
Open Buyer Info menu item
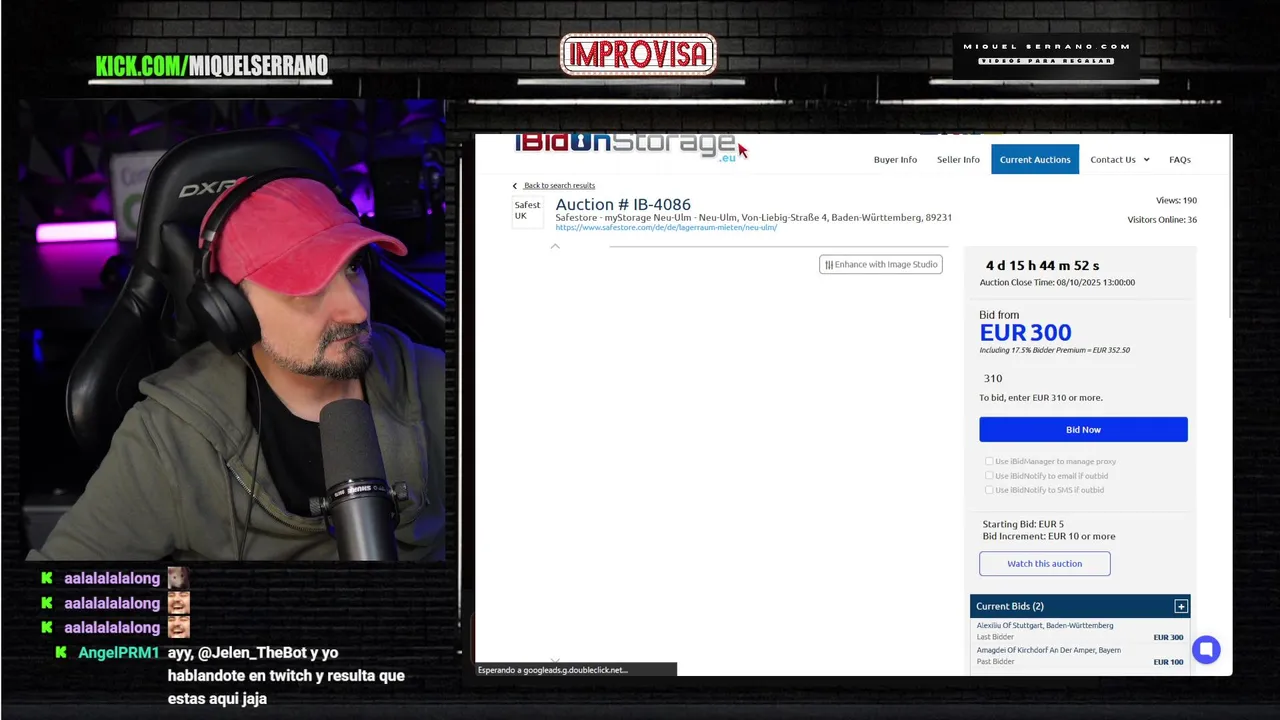click(895, 160)
